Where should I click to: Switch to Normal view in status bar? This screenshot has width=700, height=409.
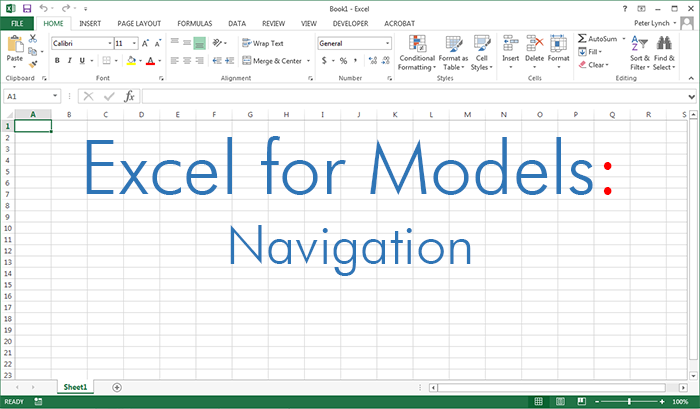tap(539, 401)
